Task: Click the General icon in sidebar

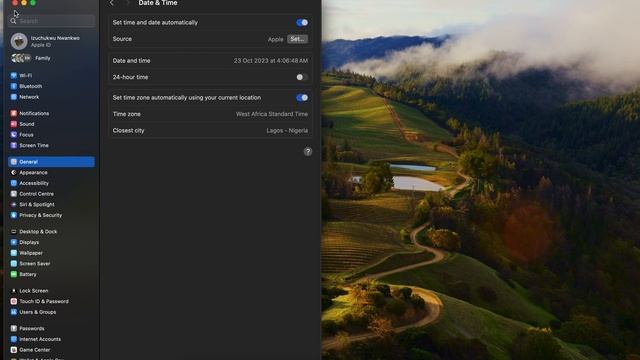Action: (x=13, y=162)
